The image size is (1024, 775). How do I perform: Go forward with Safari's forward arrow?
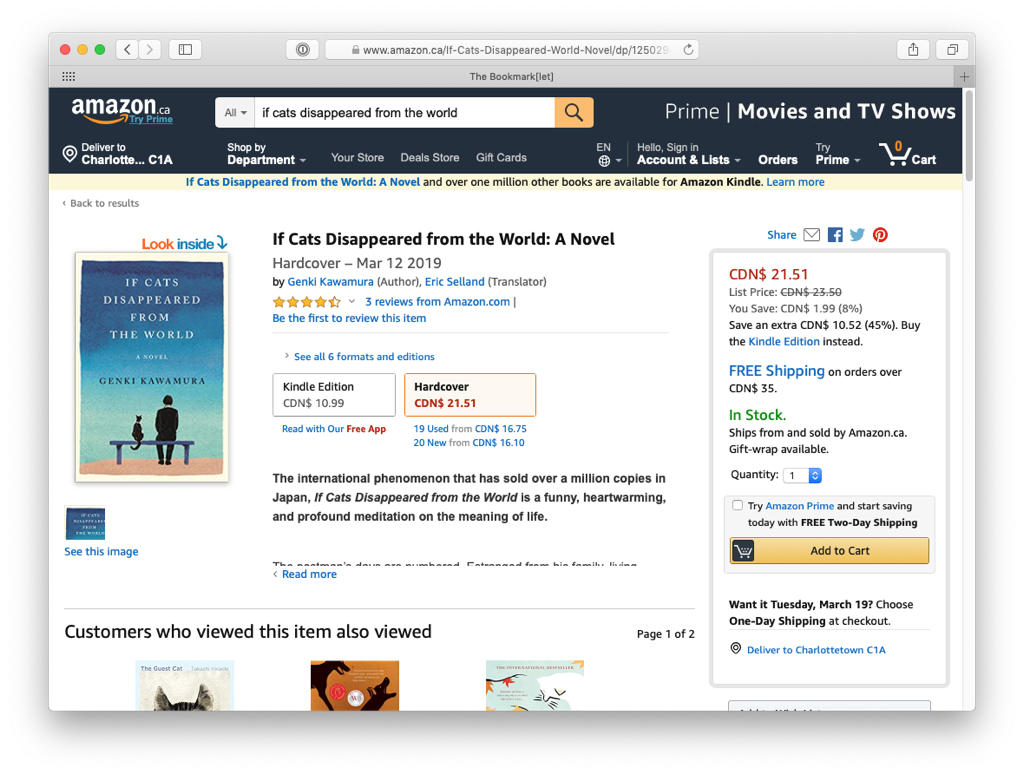(150, 50)
